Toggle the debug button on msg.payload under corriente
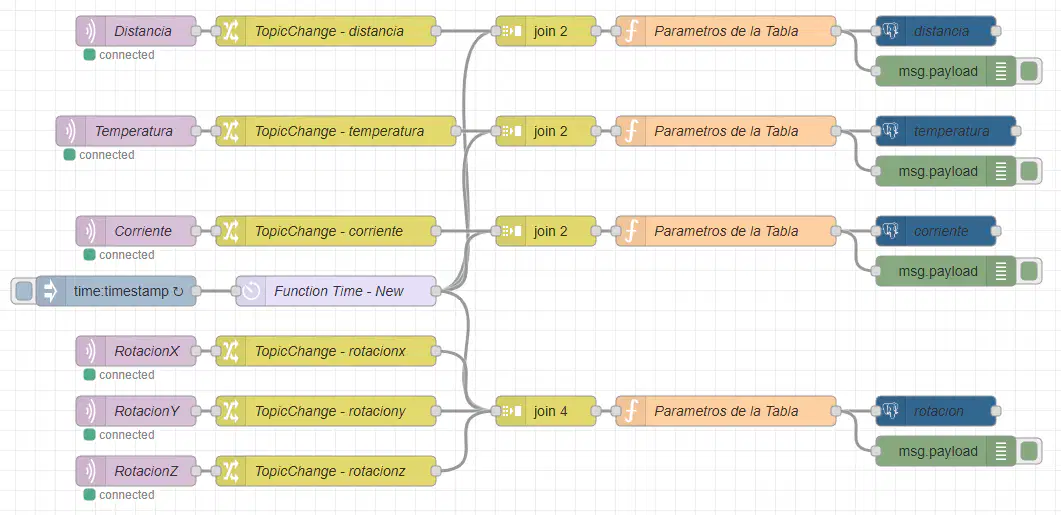Image resolution: width=1061 pixels, height=515 pixels. pyautogui.click(x=1029, y=271)
